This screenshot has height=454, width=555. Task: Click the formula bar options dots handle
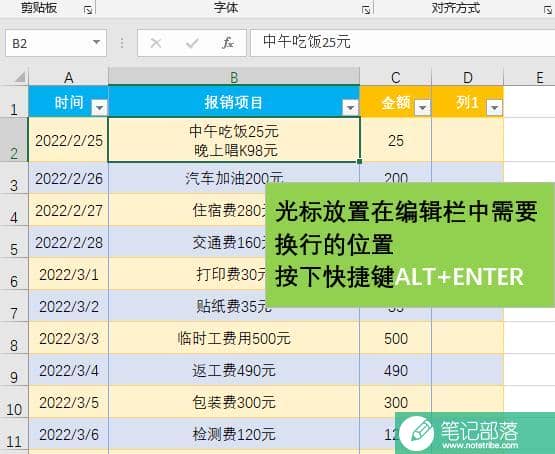pyautogui.click(x=122, y=43)
